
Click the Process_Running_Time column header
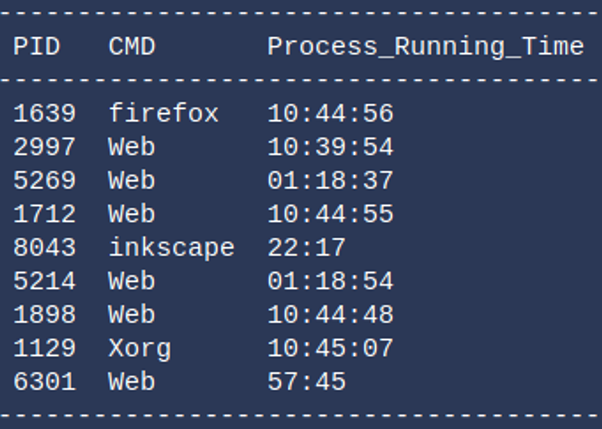(x=425, y=47)
